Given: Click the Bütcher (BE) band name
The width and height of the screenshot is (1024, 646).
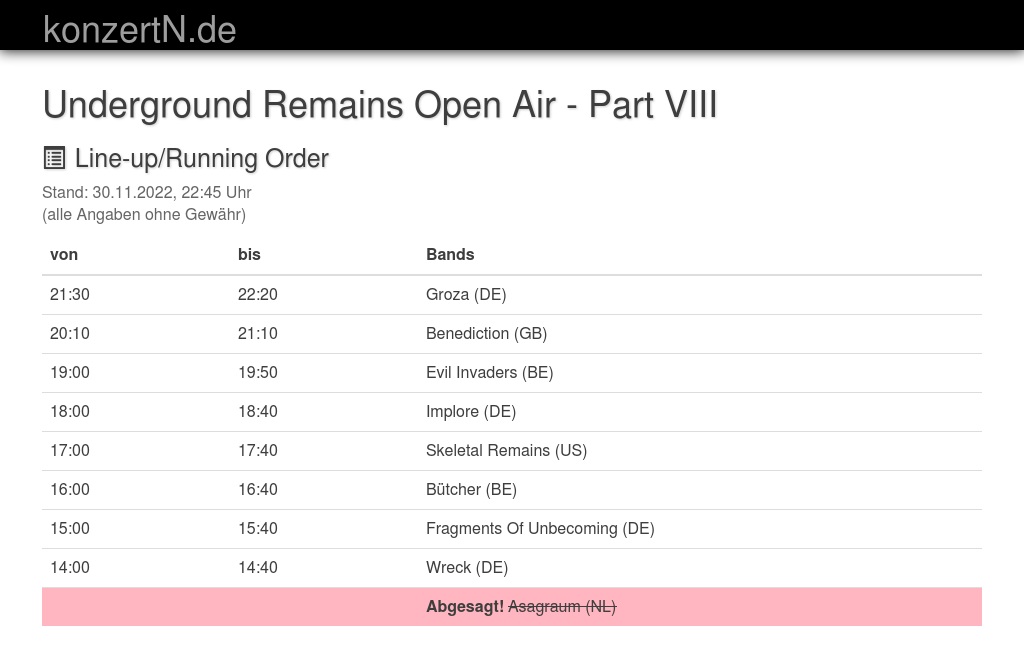Looking at the screenshot, I should click(471, 490).
